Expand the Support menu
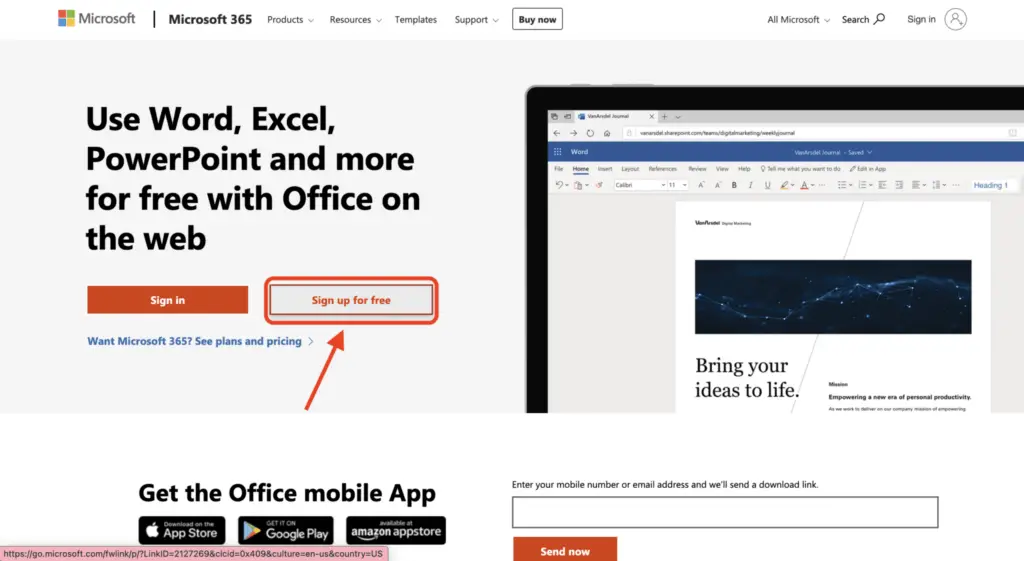 click(x=476, y=20)
